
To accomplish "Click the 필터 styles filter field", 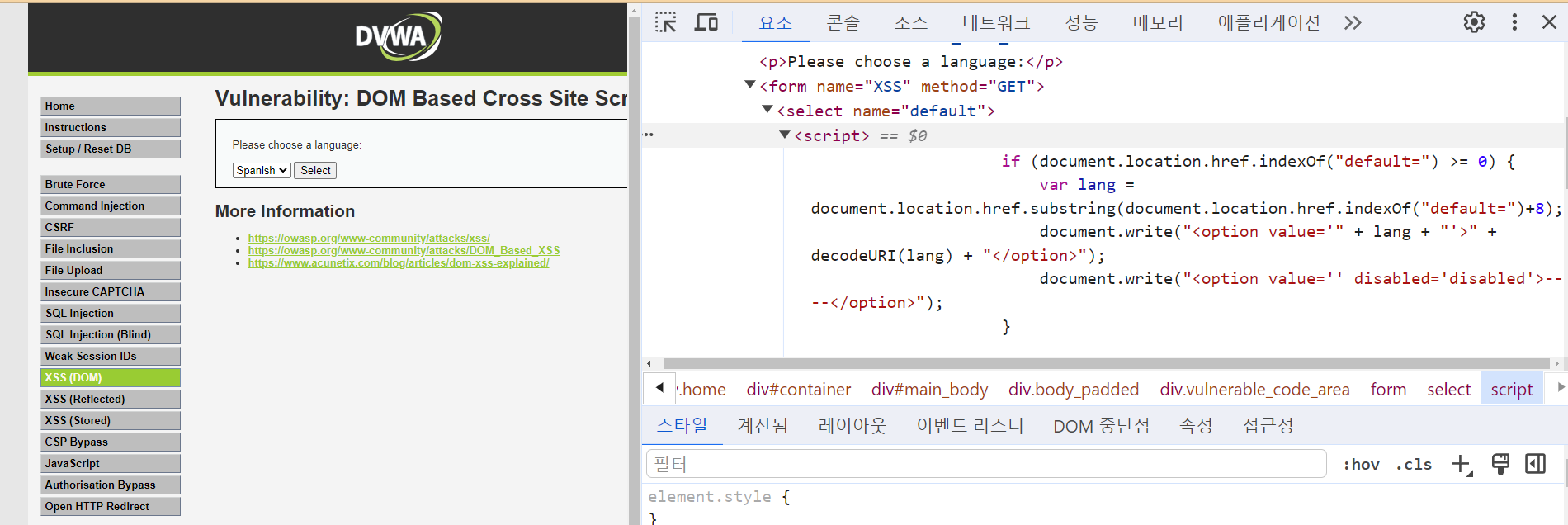I will click(986, 464).
